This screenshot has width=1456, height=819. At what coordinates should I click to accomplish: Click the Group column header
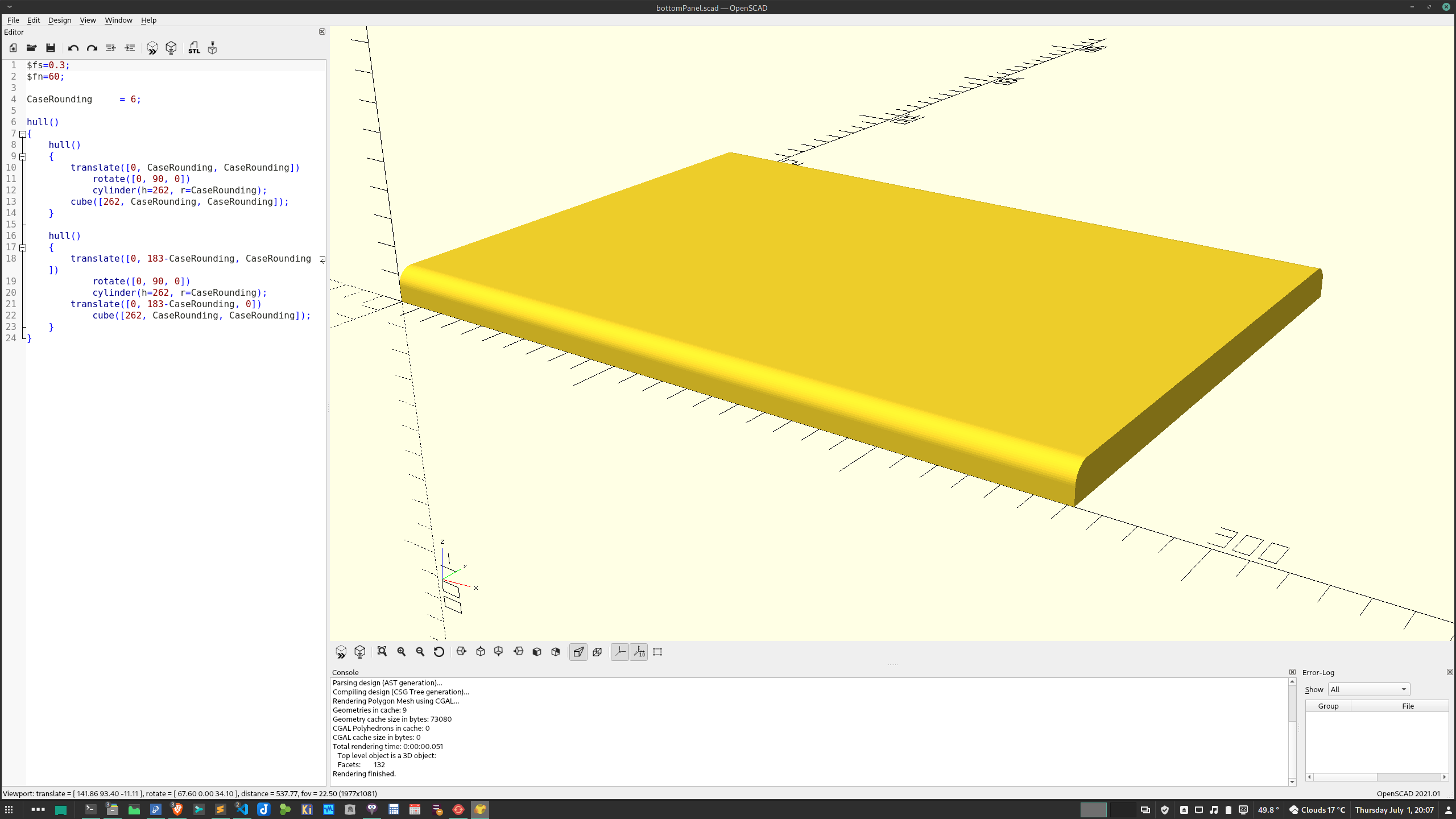(1328, 706)
